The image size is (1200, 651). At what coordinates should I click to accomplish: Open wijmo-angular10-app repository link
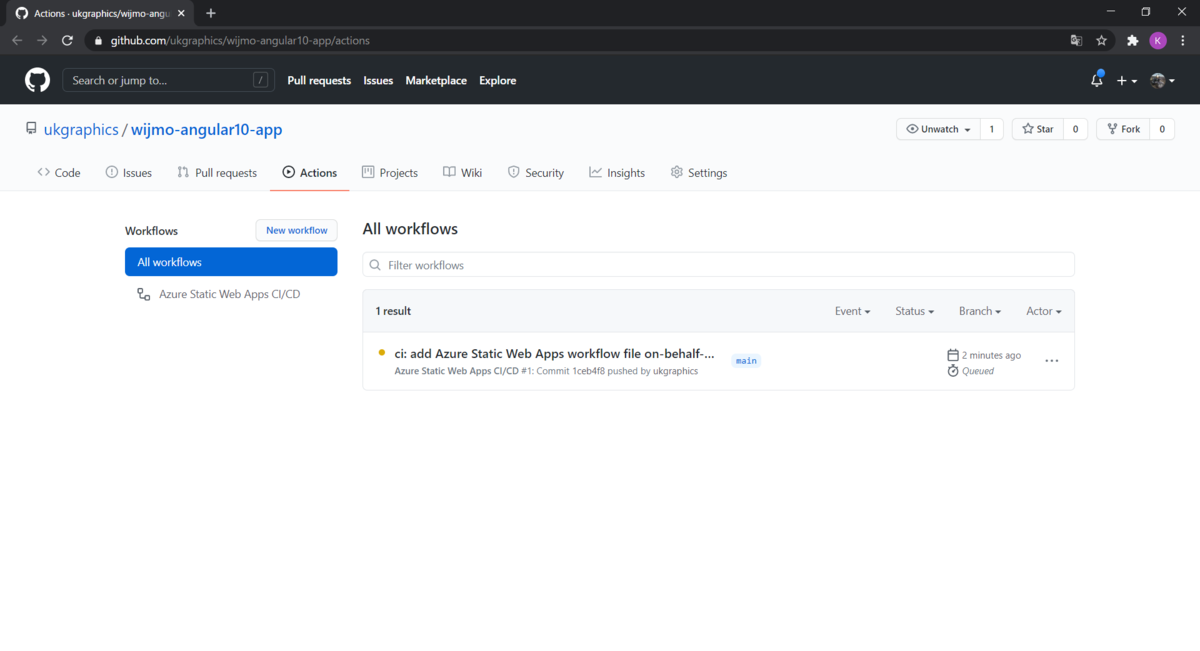click(x=207, y=130)
